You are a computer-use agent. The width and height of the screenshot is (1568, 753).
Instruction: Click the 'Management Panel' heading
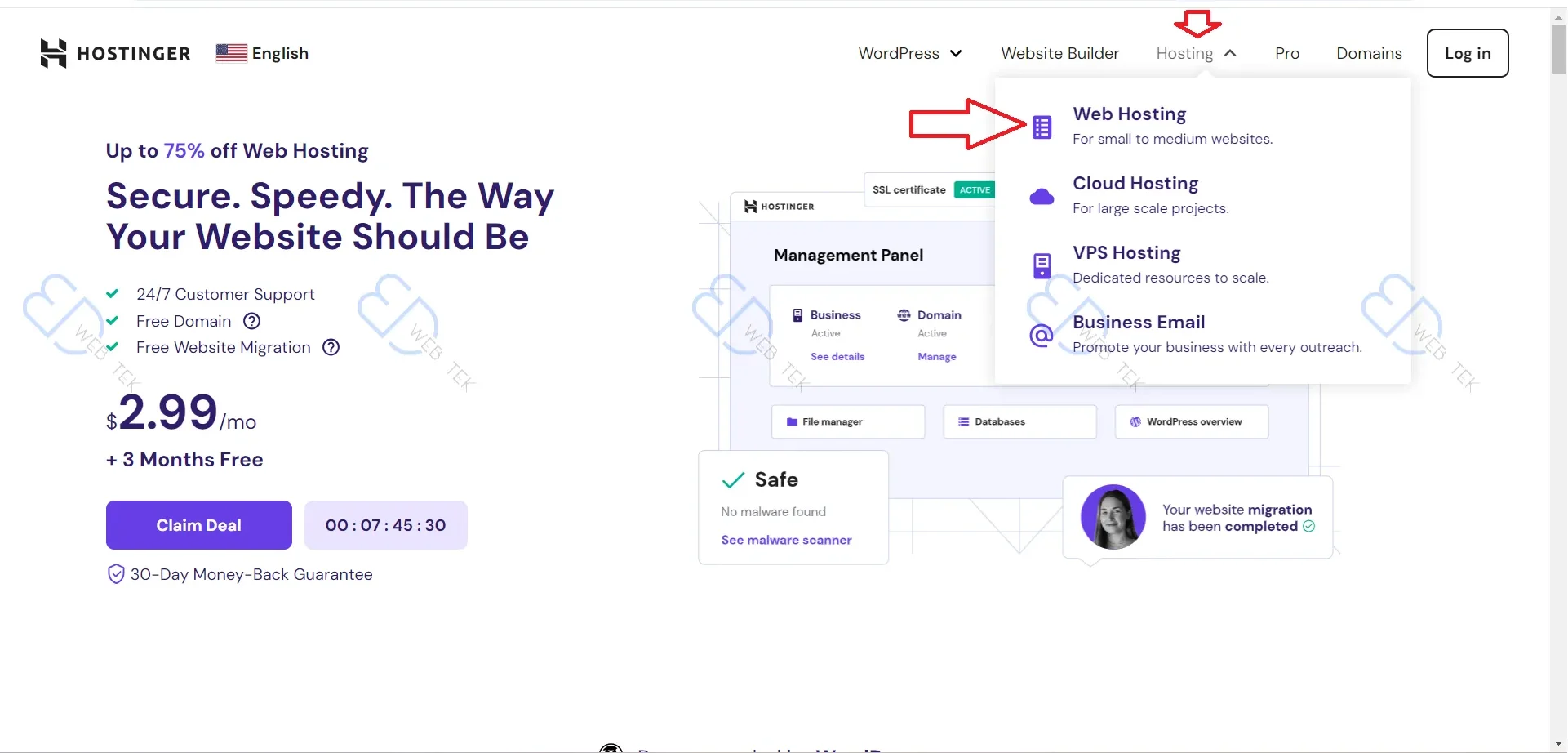coord(848,255)
